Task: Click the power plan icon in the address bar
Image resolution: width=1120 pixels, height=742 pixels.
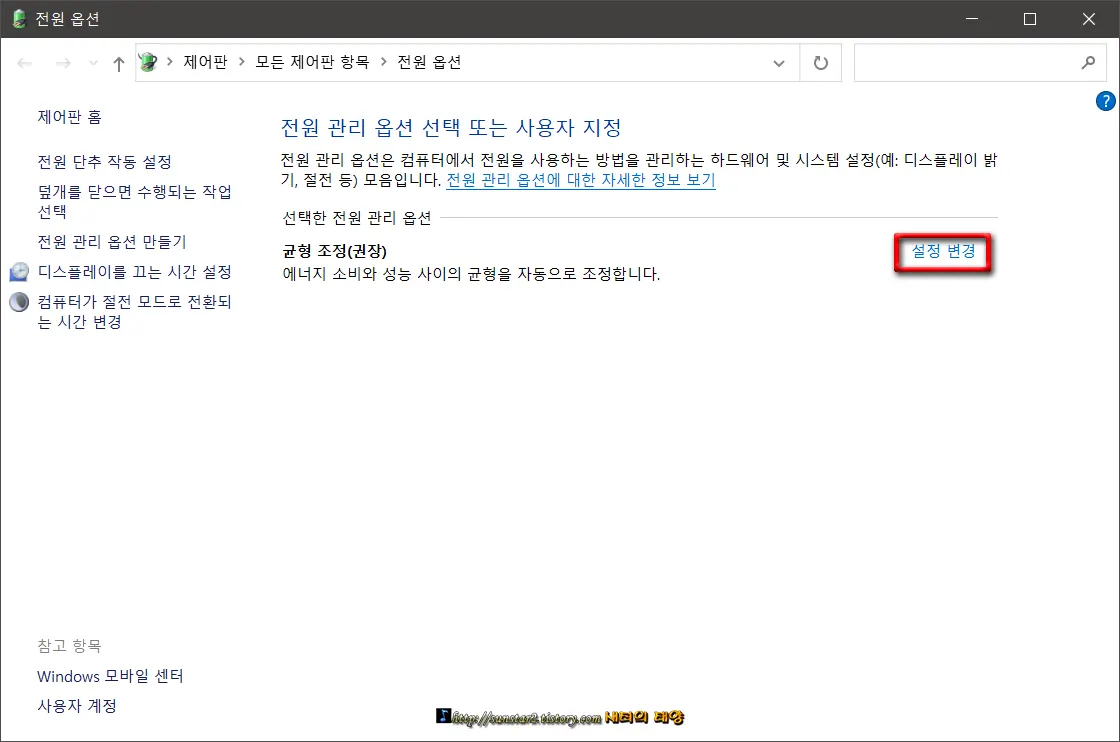Action: coord(148,62)
